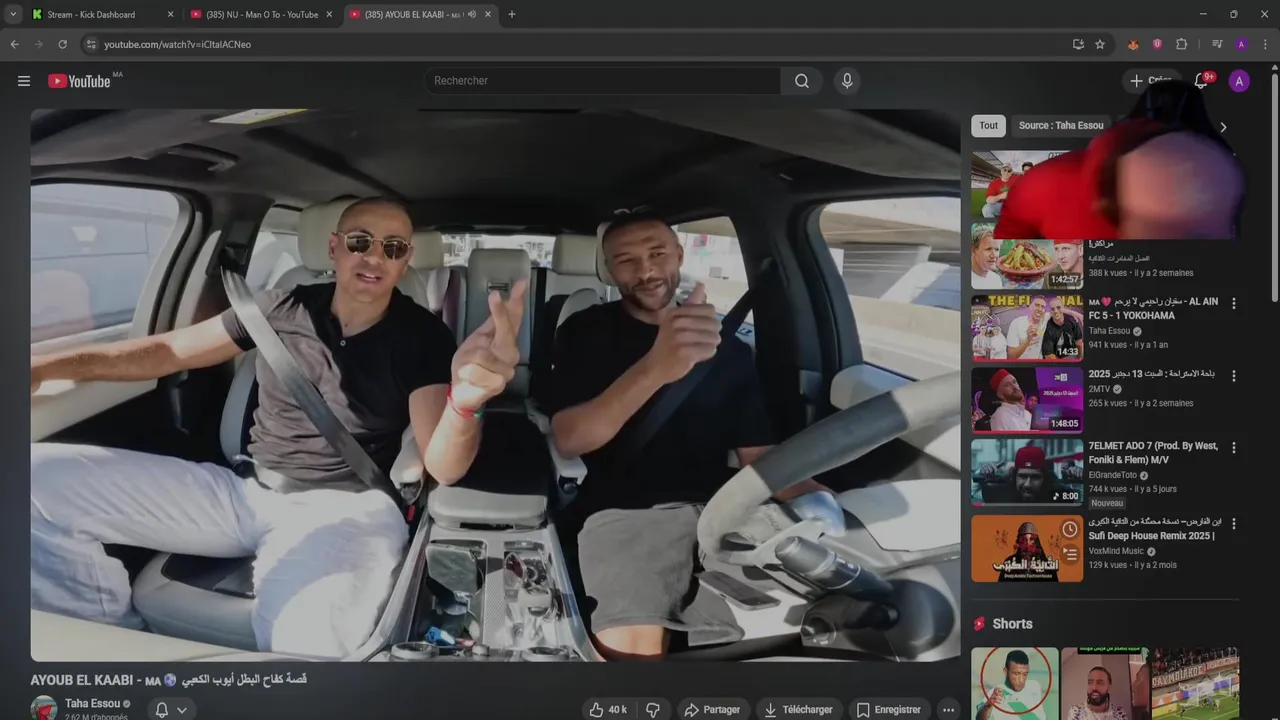This screenshot has height=720, width=1280.
Task: Click the Partager share button
Action: pyautogui.click(x=712, y=710)
